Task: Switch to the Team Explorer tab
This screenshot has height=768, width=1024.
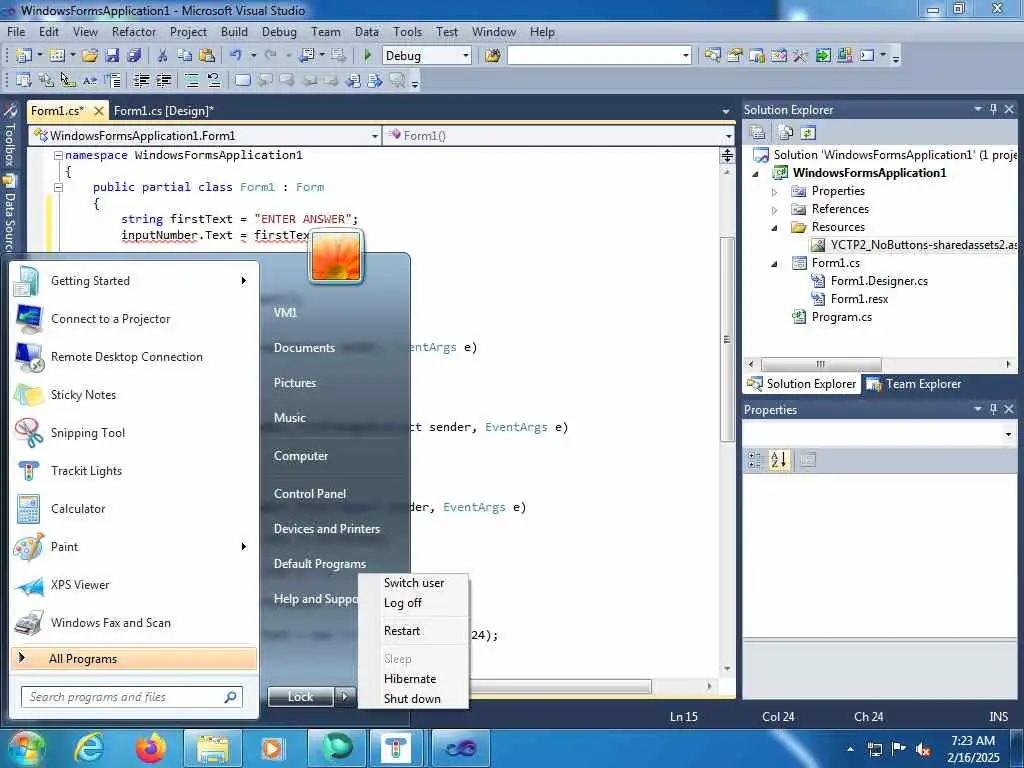Action: 914,384
